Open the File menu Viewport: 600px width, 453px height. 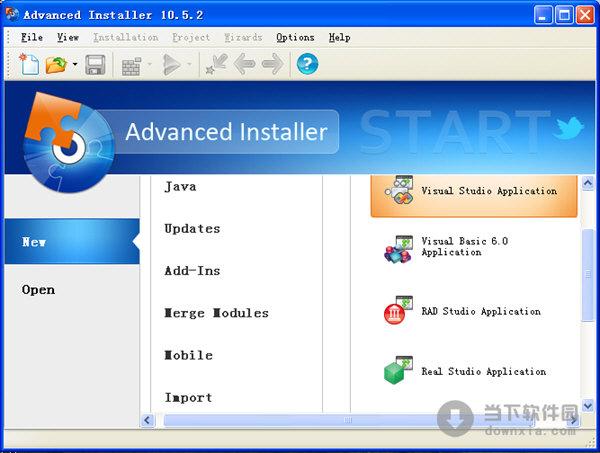[x=32, y=37]
